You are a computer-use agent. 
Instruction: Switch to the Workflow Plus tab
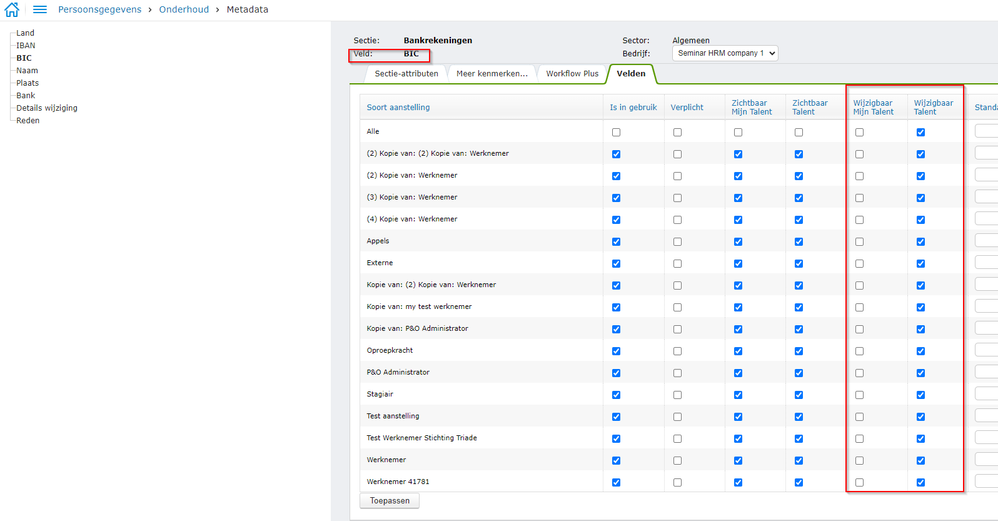(x=572, y=74)
